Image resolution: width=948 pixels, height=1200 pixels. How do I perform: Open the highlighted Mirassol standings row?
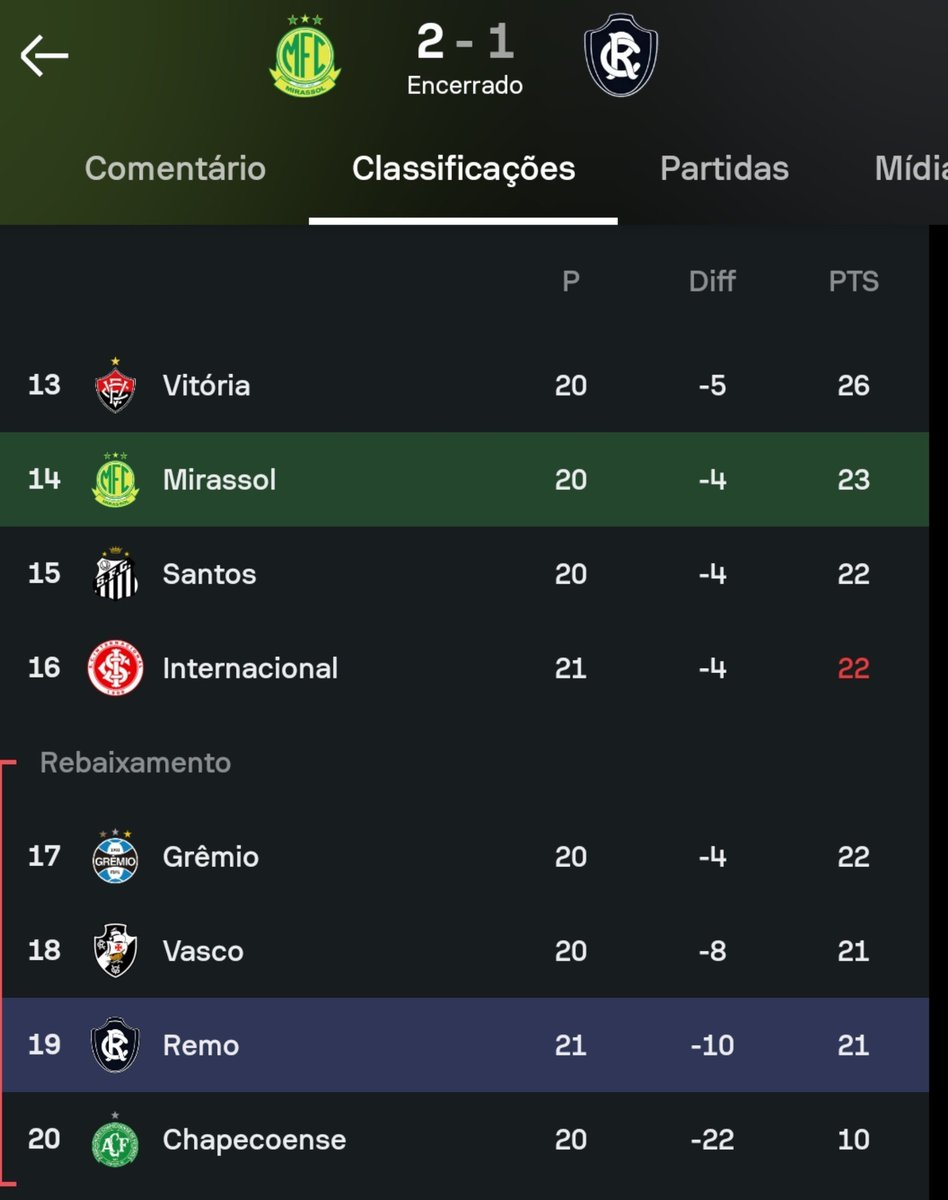pyautogui.click(x=464, y=479)
